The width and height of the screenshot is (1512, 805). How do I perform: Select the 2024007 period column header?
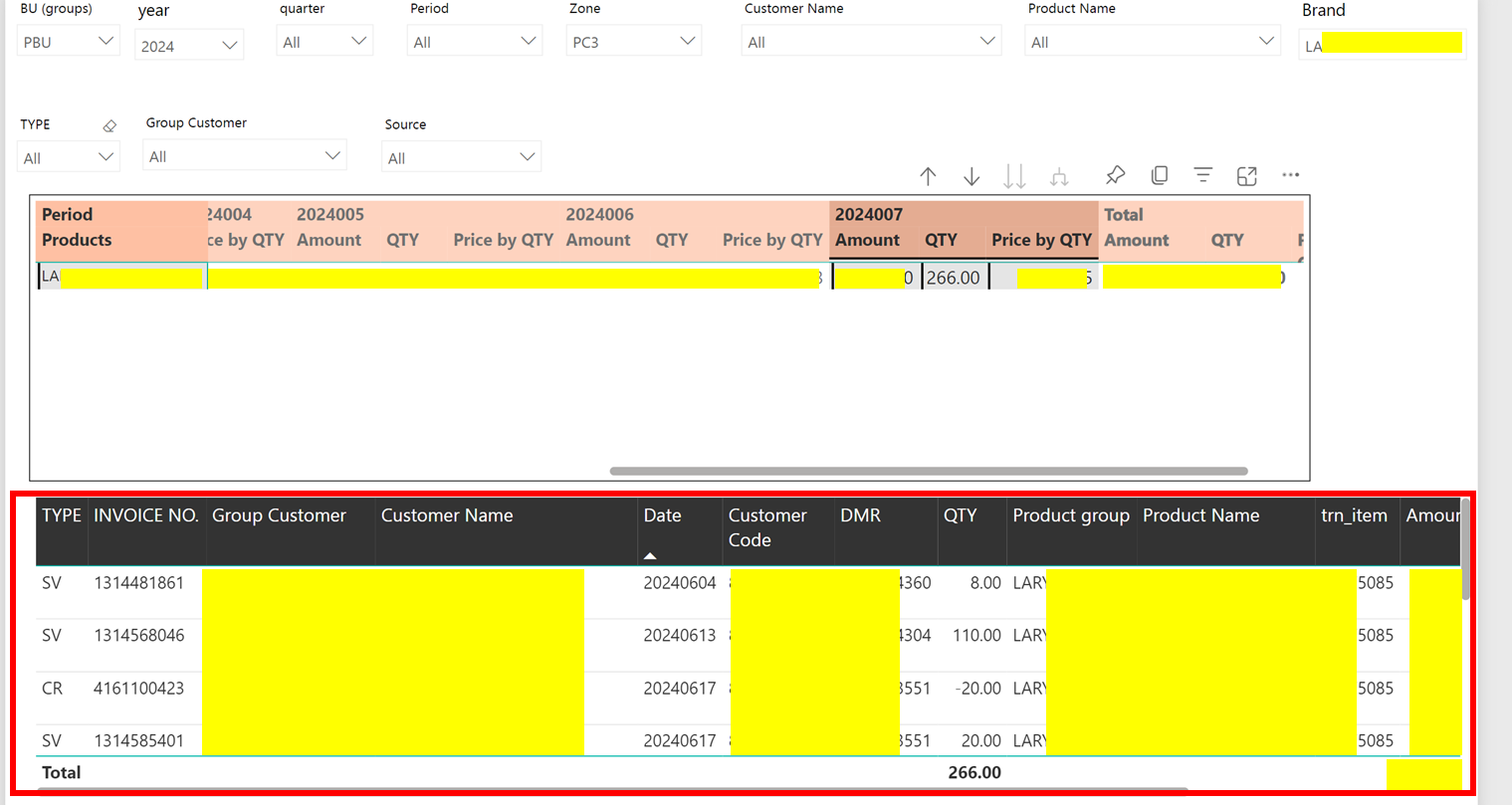click(x=869, y=215)
